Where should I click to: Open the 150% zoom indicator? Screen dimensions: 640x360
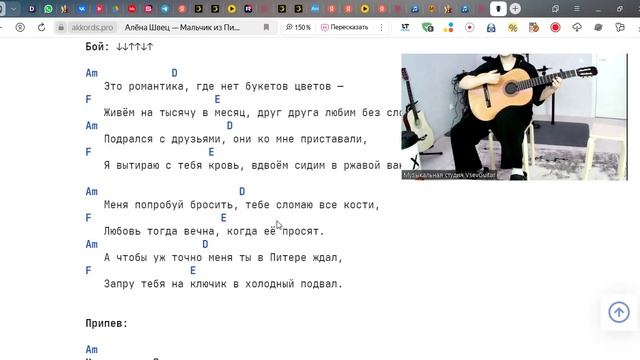[x=298, y=27]
